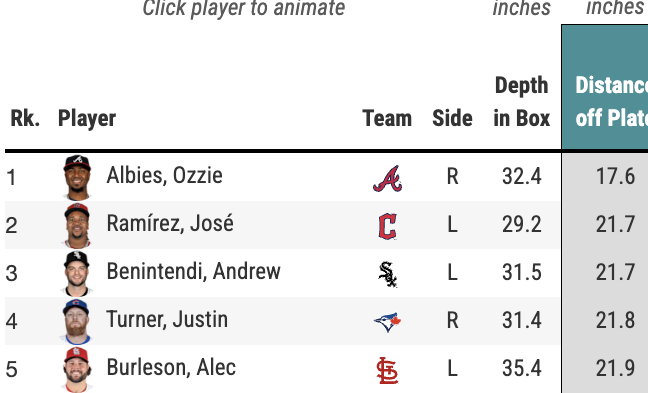Click the Atlanta Braves team logo
Image resolution: width=648 pixels, height=393 pixels.
coord(388,179)
